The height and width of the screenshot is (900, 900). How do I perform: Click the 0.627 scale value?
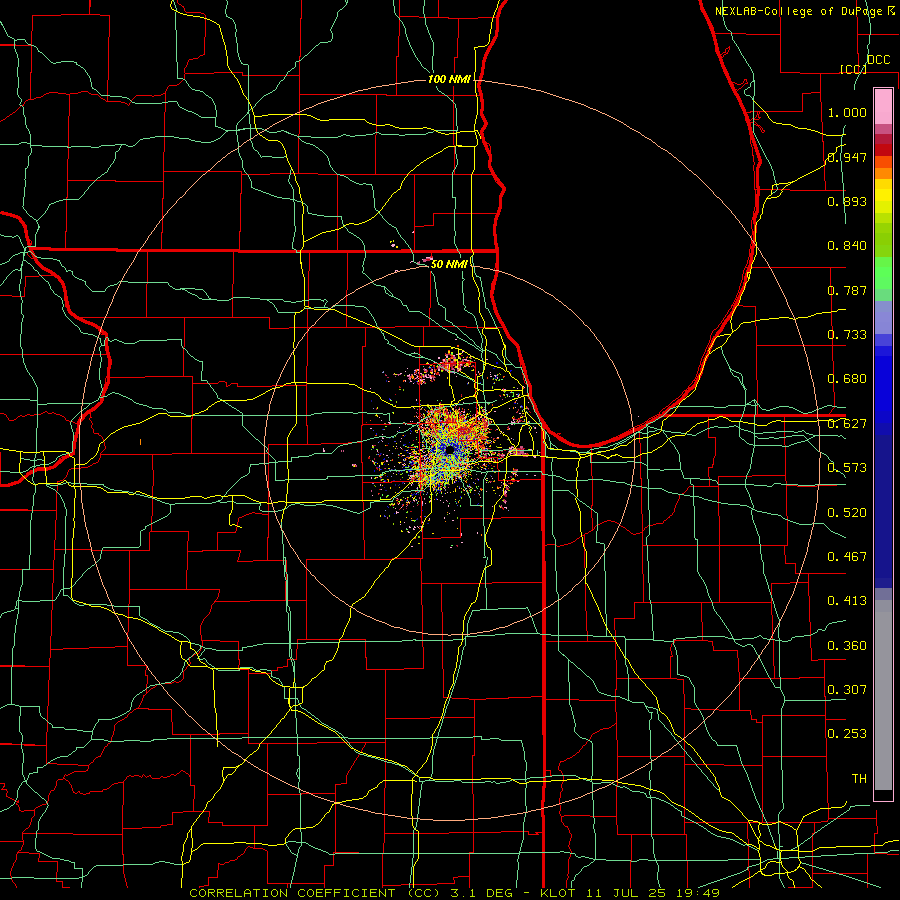pyautogui.click(x=847, y=424)
